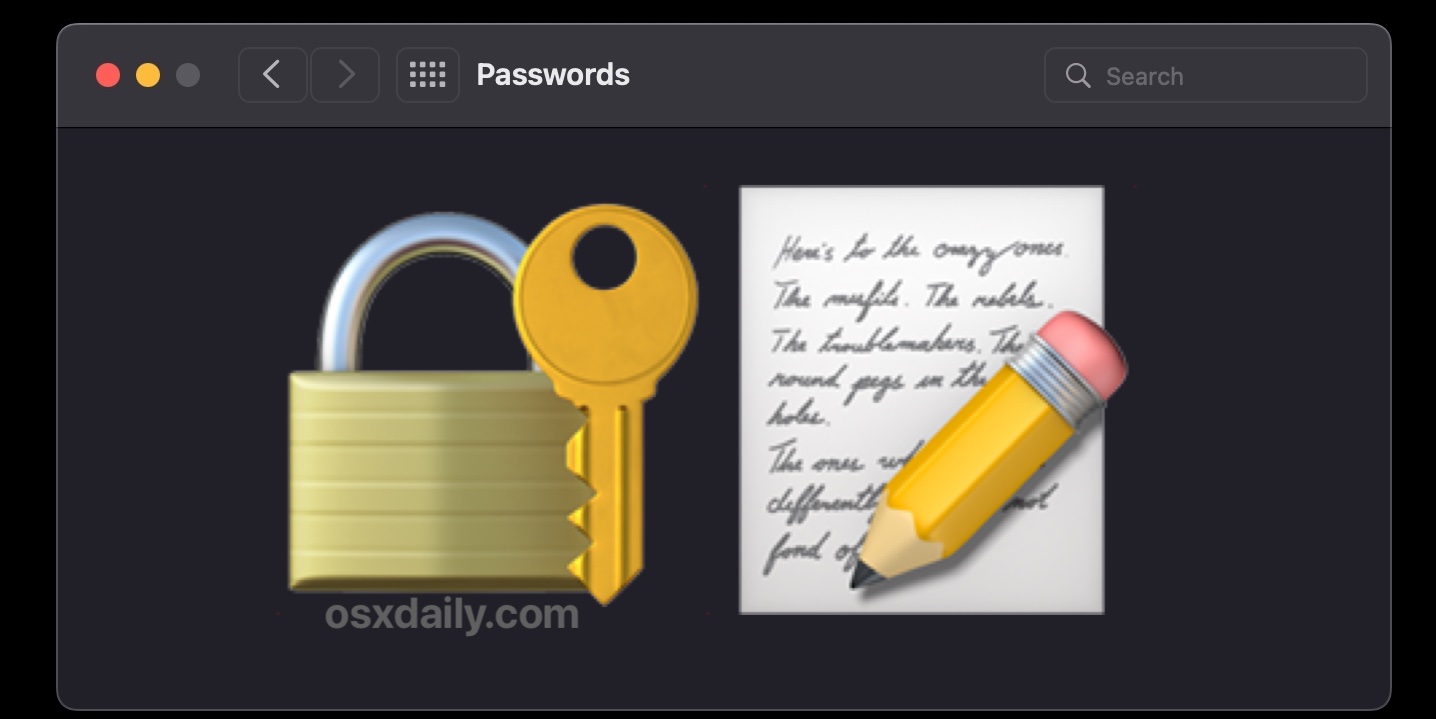1436x719 pixels.
Task: Open the handwritten note page image
Action: pos(921,399)
